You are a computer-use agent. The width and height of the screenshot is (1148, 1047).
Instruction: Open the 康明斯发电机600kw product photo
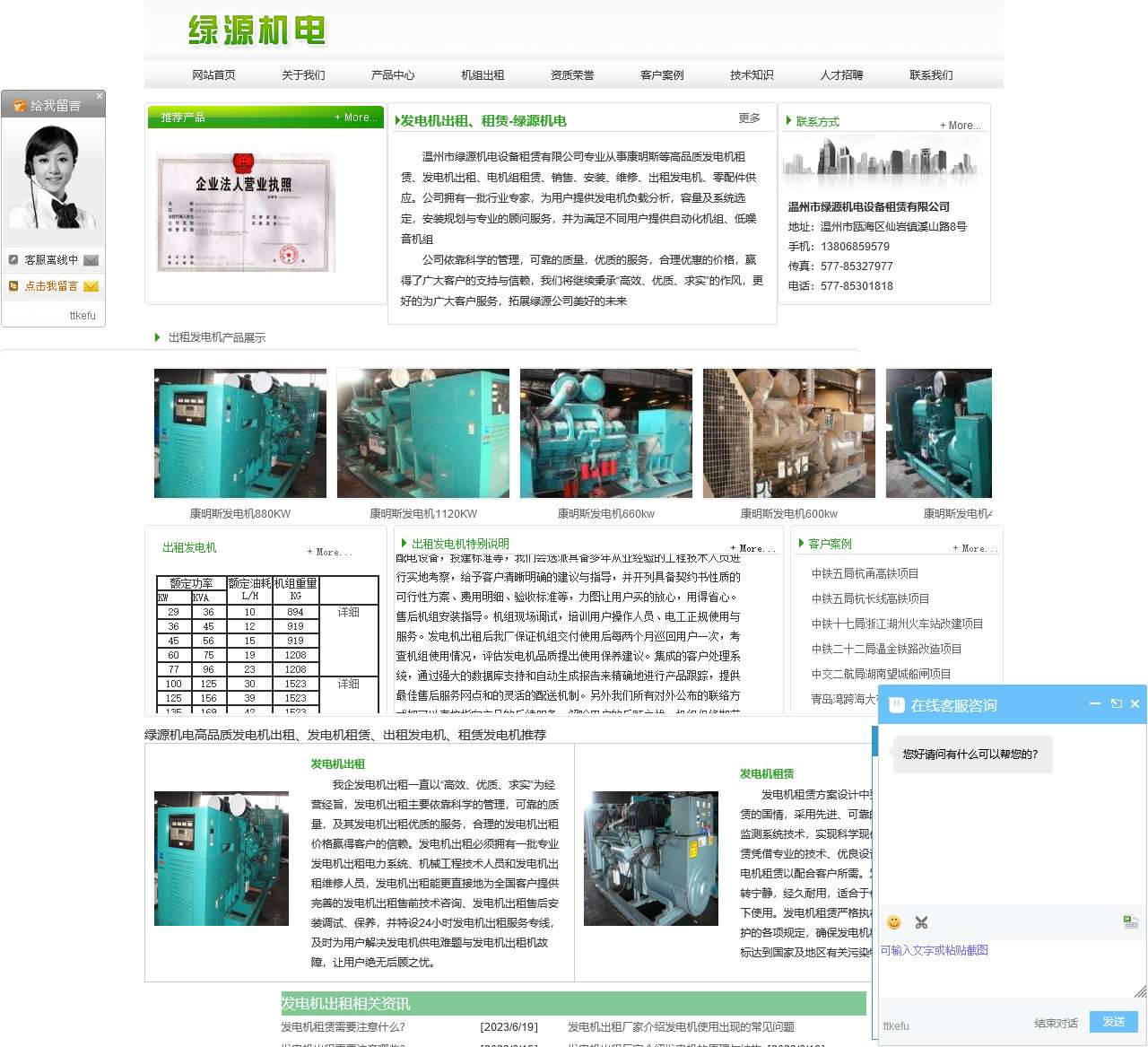click(x=789, y=433)
